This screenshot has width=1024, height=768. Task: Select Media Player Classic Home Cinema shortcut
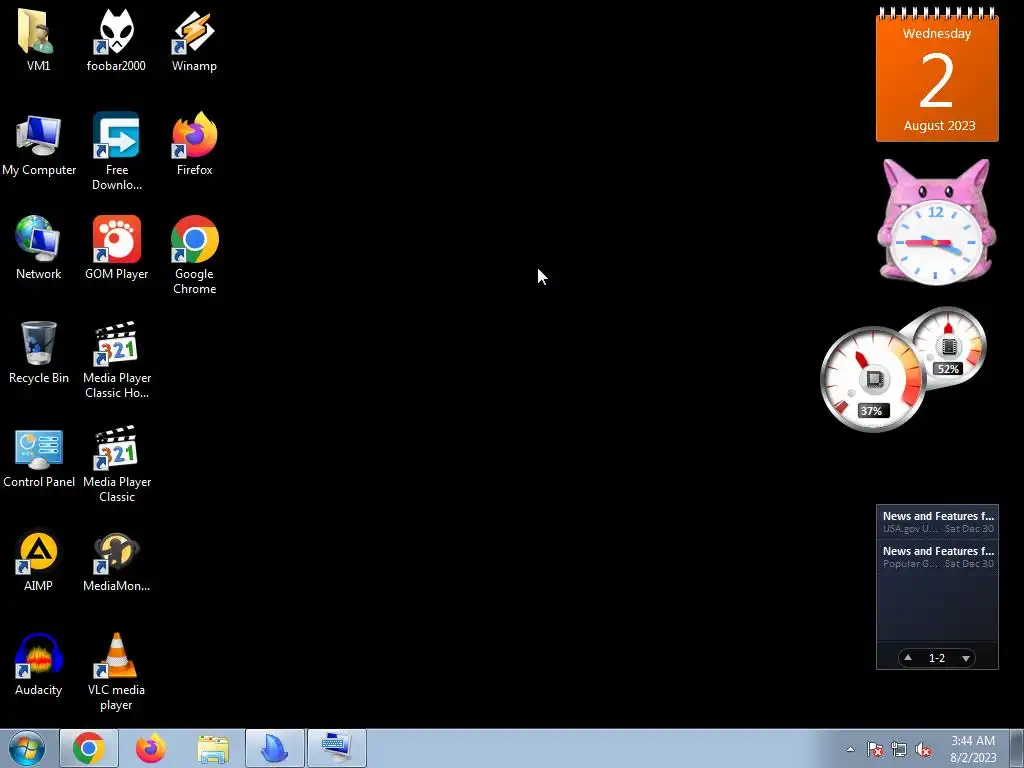coord(116,359)
